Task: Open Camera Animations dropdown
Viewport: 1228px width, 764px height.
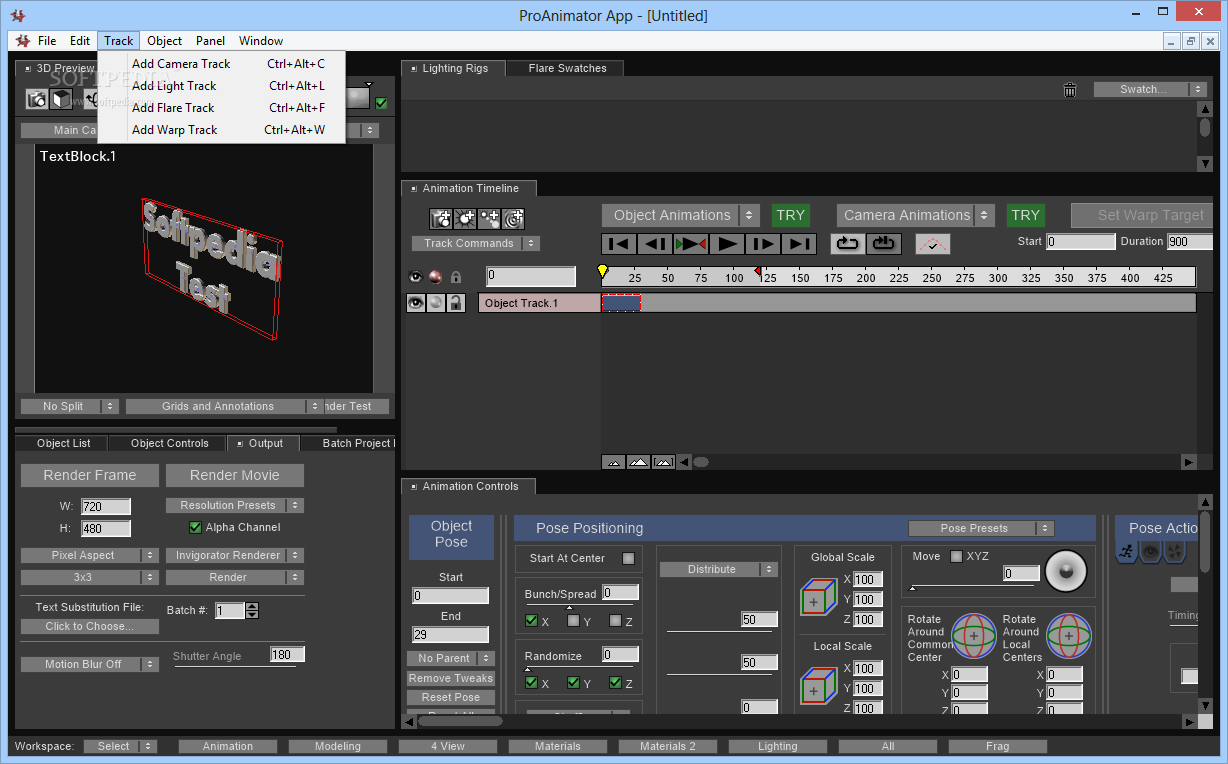Action: 916,215
